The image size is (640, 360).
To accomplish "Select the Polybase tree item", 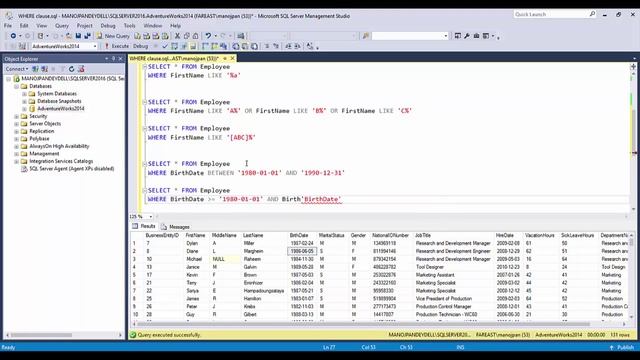I will tap(39, 139).
